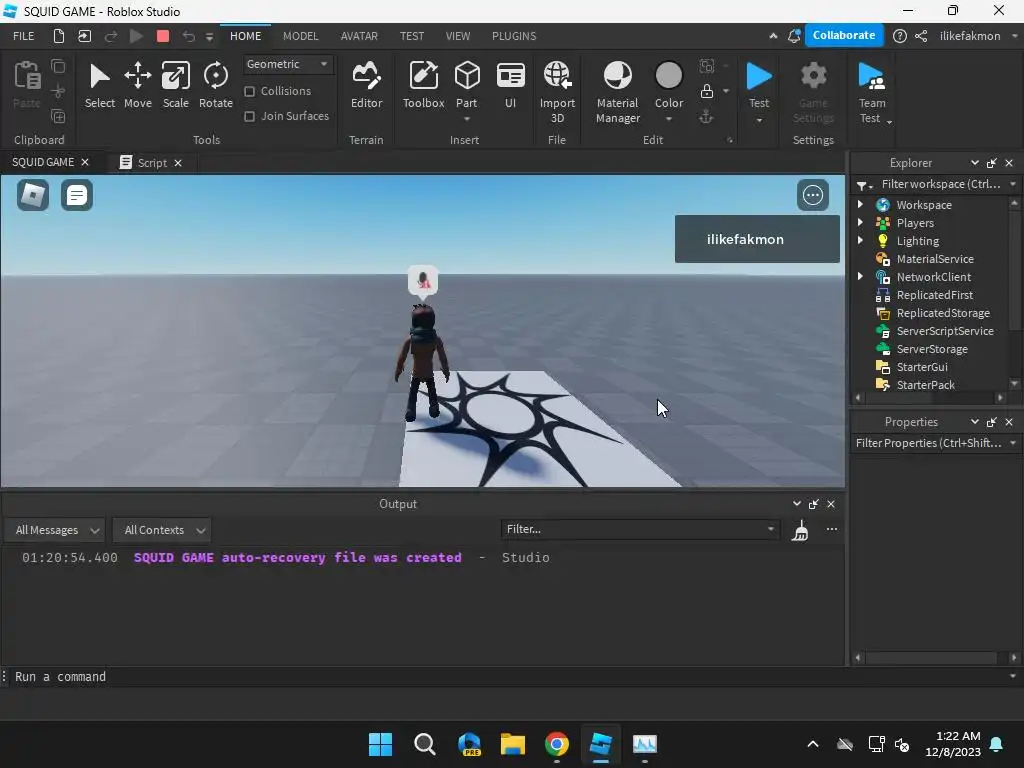The height and width of the screenshot is (768, 1024).
Task: Open File Explorer from taskbar
Action: pos(513,744)
